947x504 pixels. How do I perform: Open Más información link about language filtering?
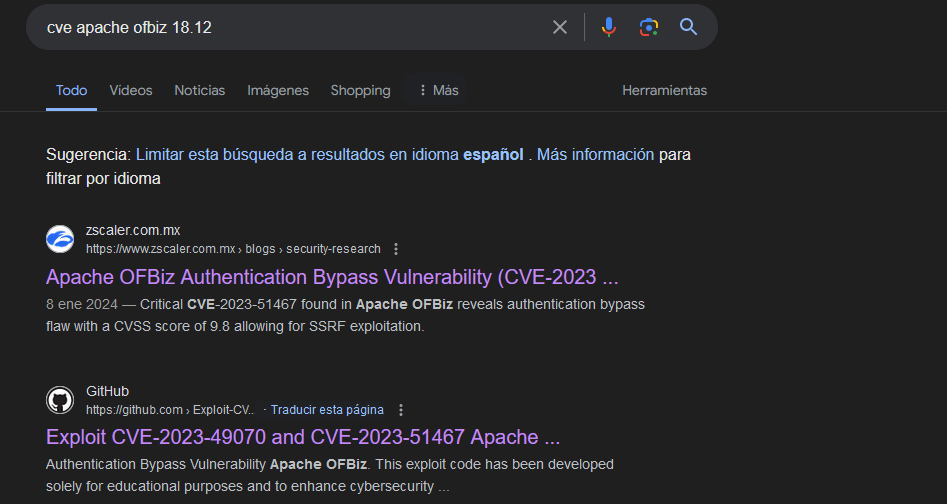(595, 155)
